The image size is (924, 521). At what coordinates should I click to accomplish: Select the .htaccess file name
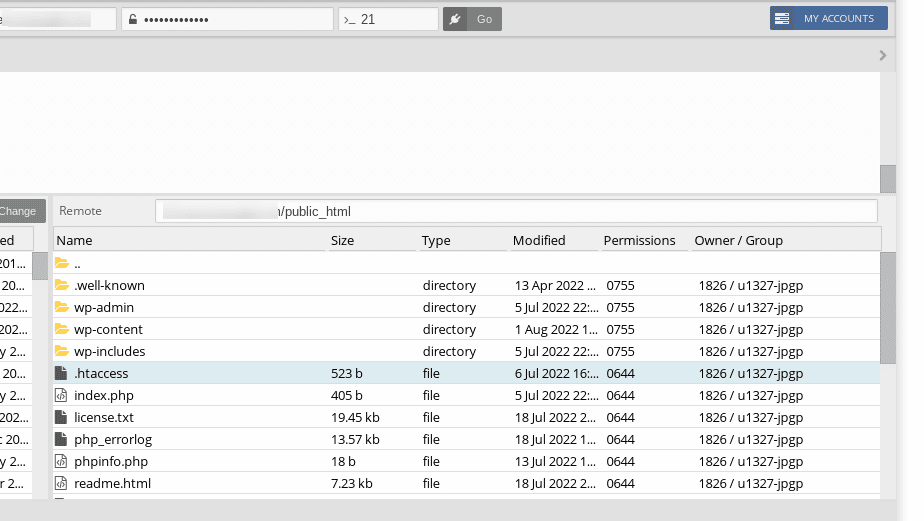point(101,373)
